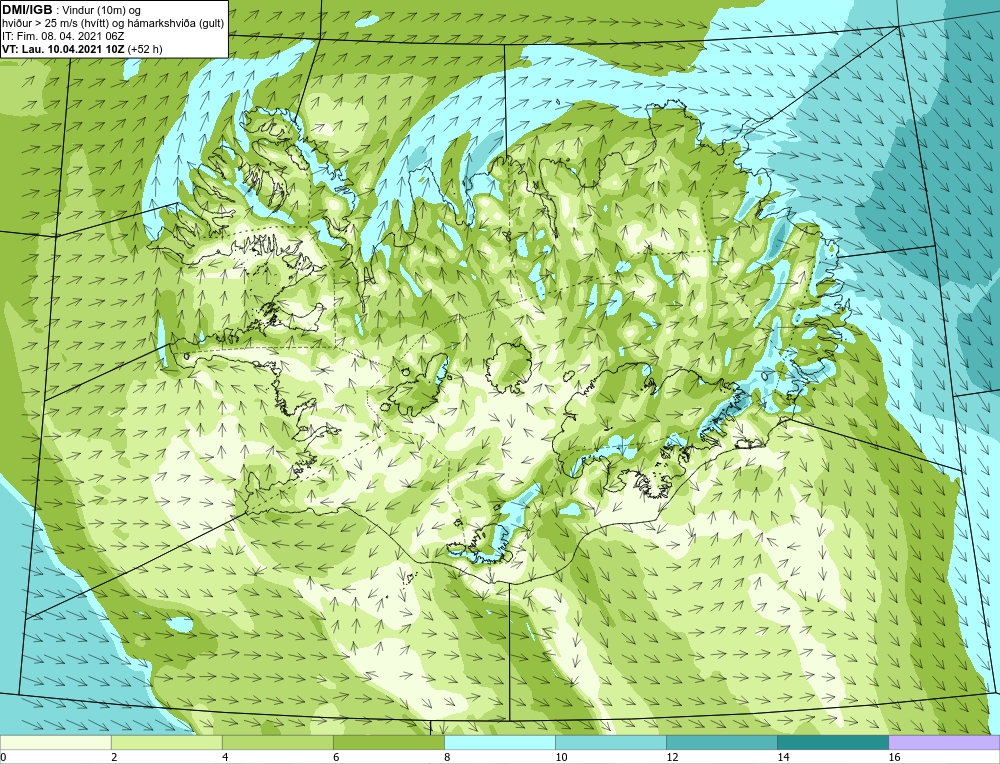Click the legend scale label "8"

[x=447, y=757]
